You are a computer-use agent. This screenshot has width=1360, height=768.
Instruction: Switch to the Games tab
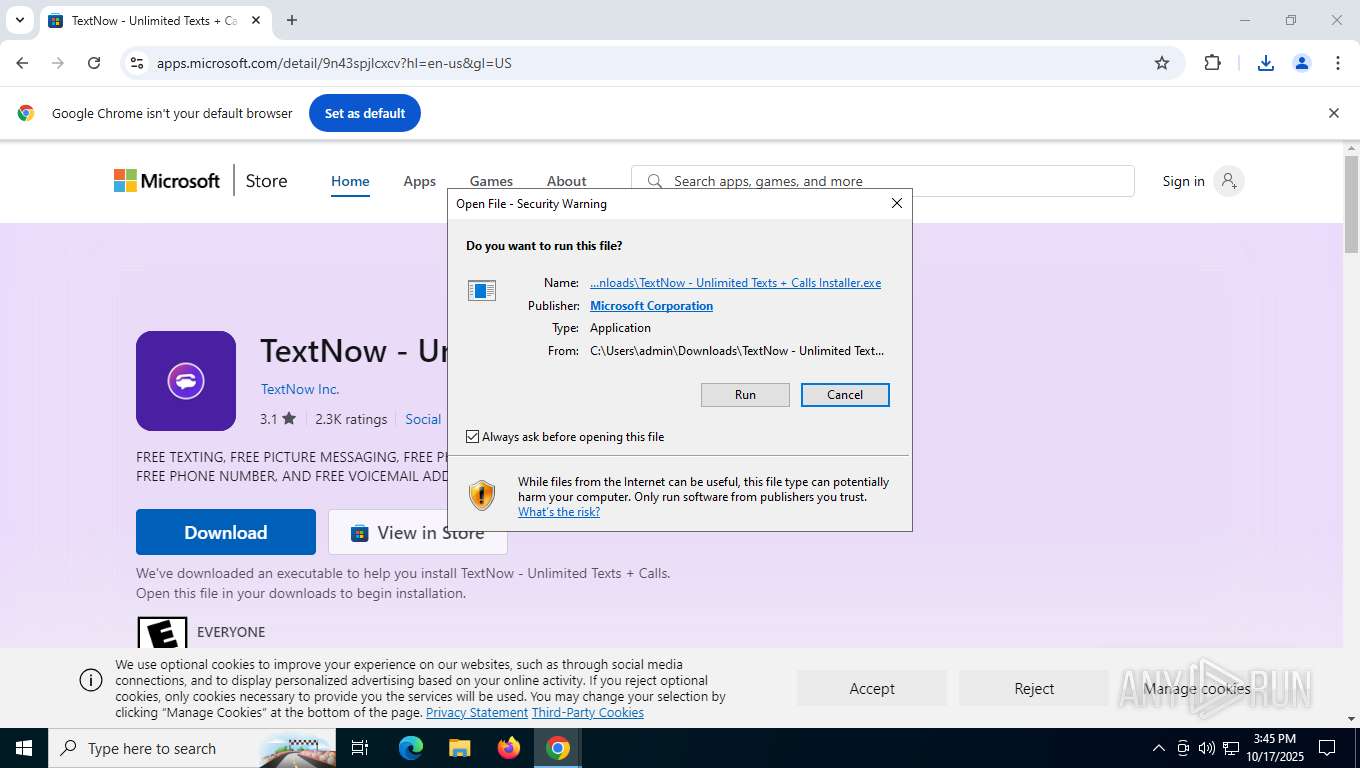click(491, 181)
